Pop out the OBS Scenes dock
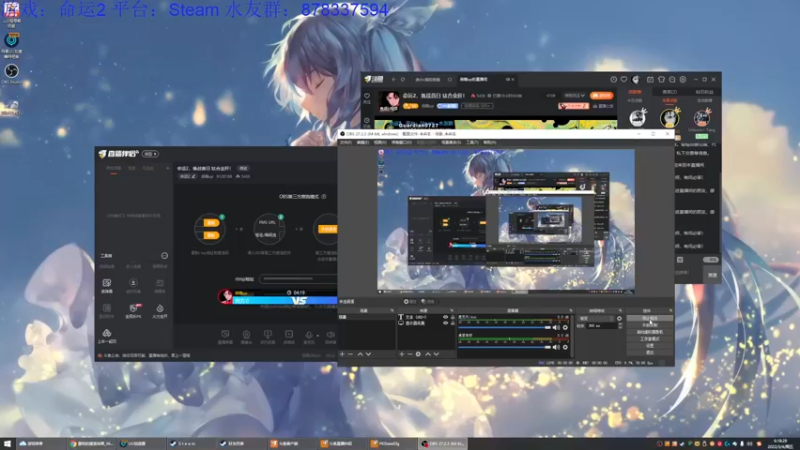The image size is (800, 450). pos(392,310)
